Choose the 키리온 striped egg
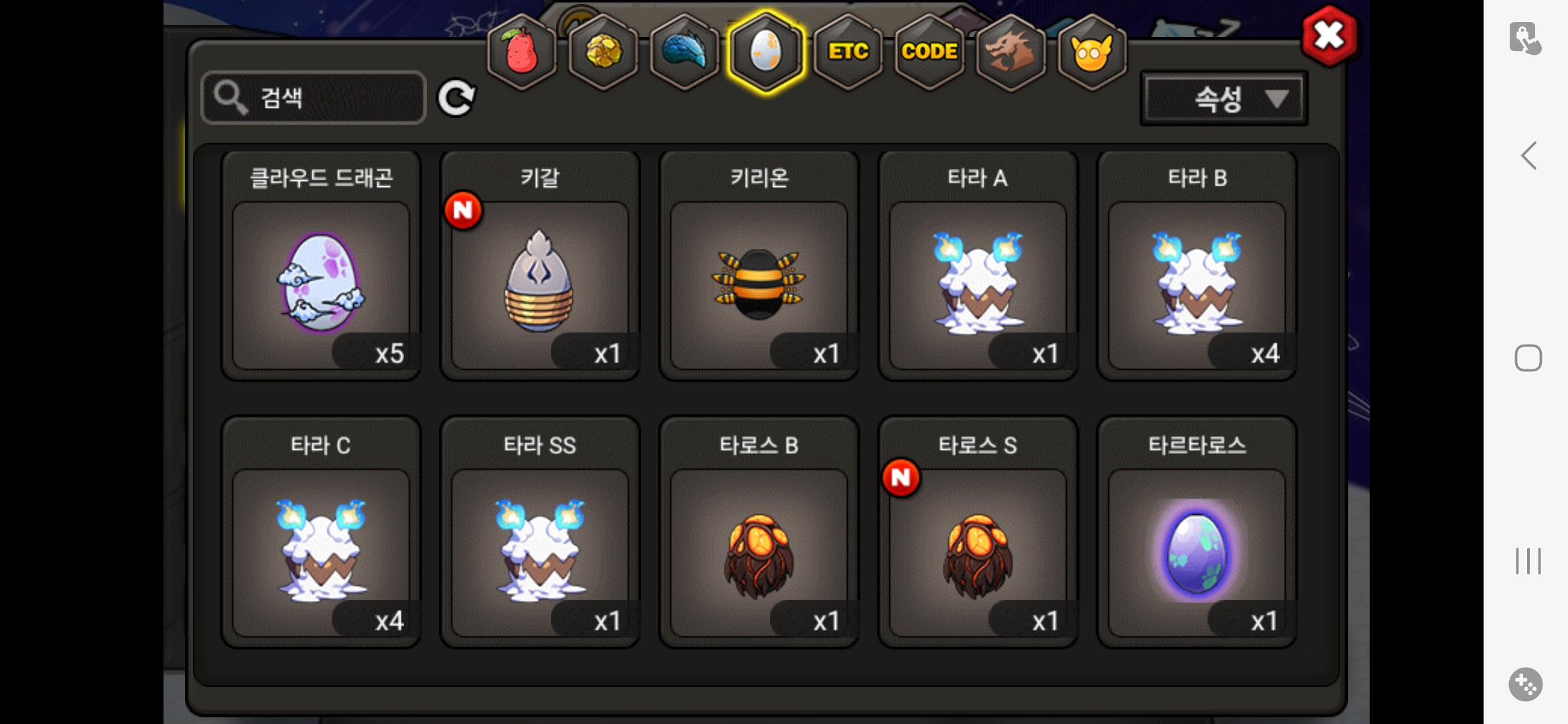Viewport: 1568px width, 724px height. [759, 265]
